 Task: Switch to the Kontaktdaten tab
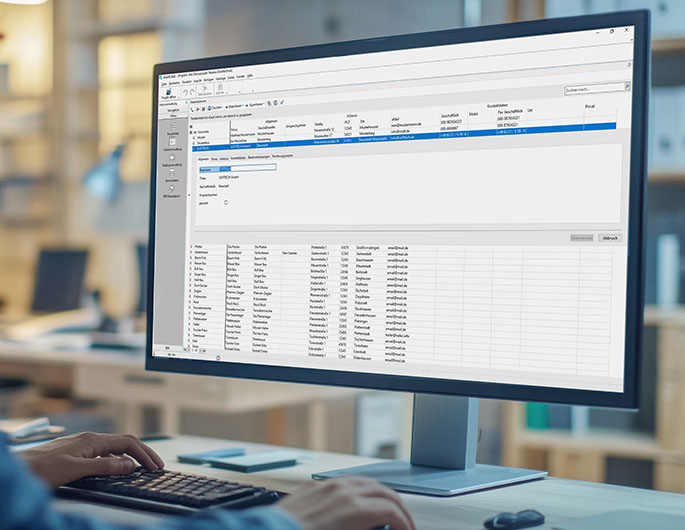pyautogui.click(x=238, y=158)
